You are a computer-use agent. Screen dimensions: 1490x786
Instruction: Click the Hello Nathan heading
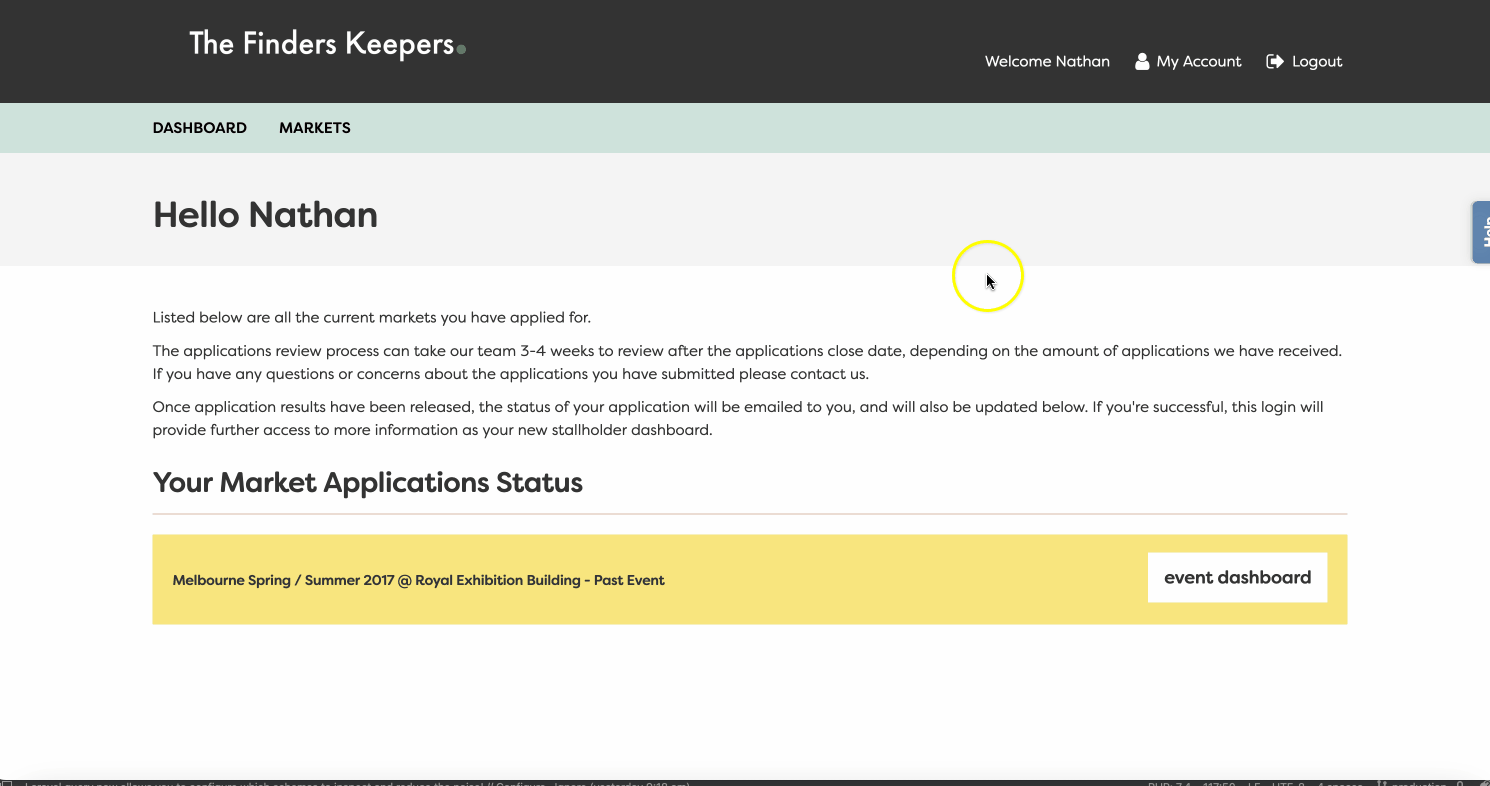tap(265, 215)
